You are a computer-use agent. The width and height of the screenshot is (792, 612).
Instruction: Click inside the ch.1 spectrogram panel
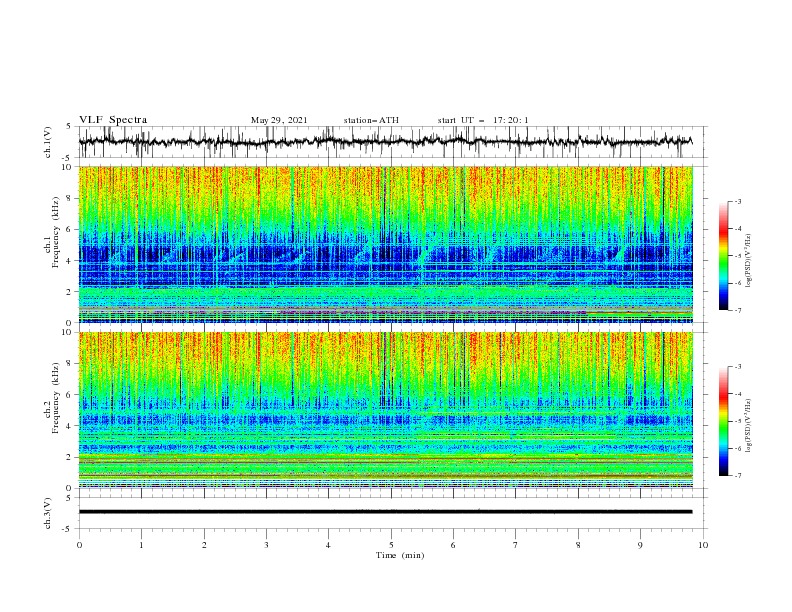click(x=385, y=244)
